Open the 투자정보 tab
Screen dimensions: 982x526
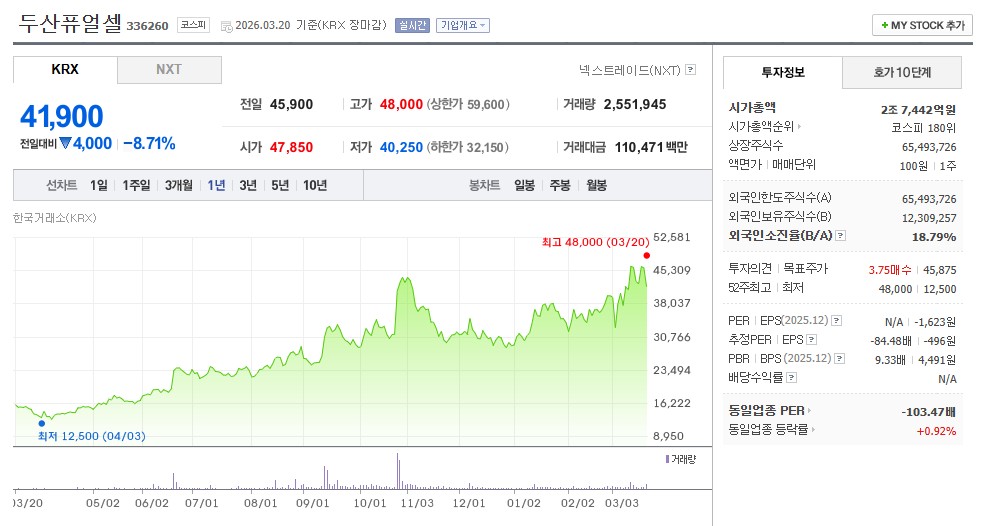783,73
